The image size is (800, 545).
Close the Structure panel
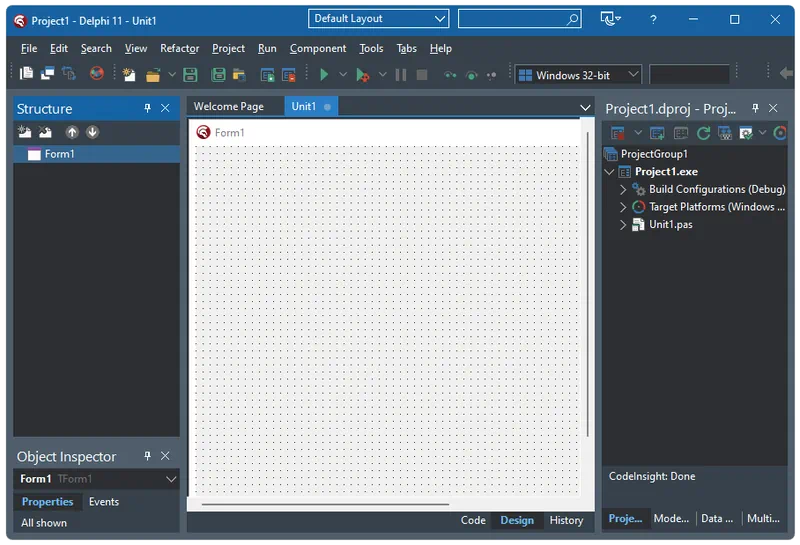pyautogui.click(x=165, y=108)
